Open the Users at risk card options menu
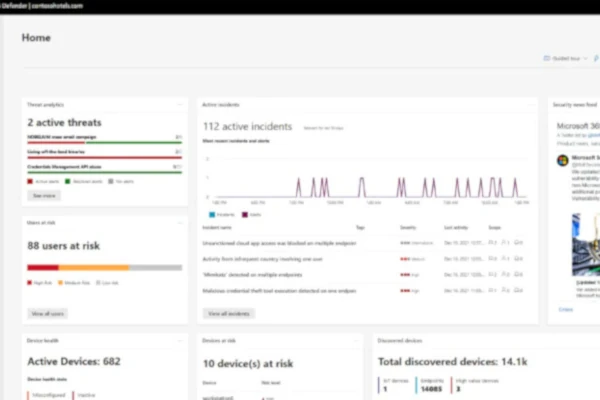The height and width of the screenshot is (400, 600). coord(179,222)
